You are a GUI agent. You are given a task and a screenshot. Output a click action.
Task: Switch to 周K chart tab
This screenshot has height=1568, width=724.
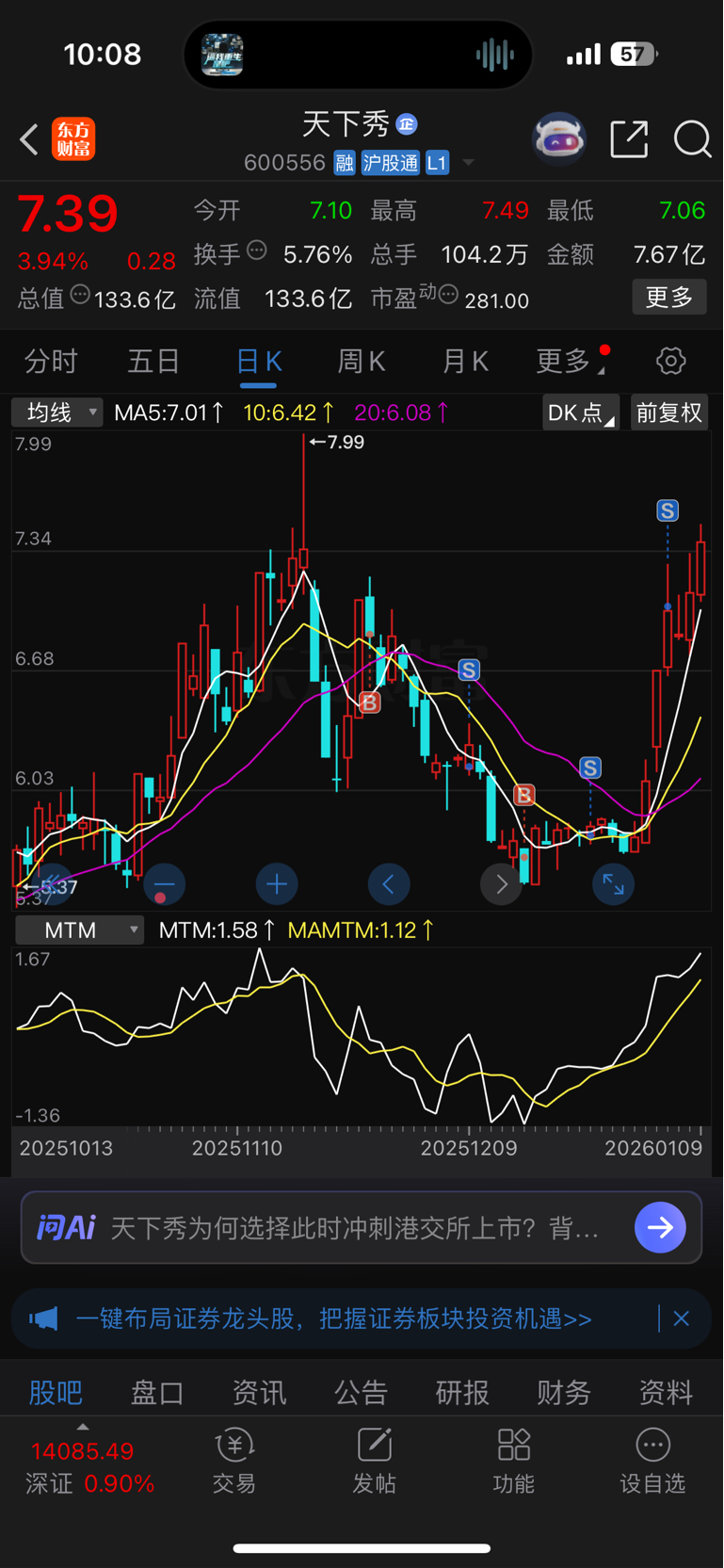362,361
